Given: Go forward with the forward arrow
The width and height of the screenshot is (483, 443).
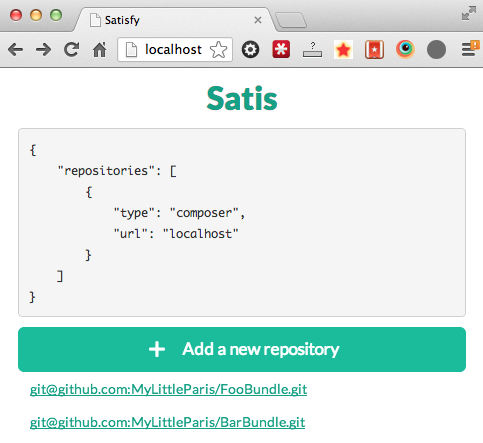Looking at the screenshot, I should (x=43, y=50).
